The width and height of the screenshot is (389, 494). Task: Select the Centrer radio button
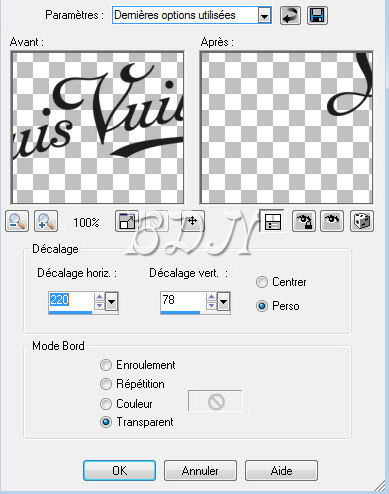click(262, 282)
